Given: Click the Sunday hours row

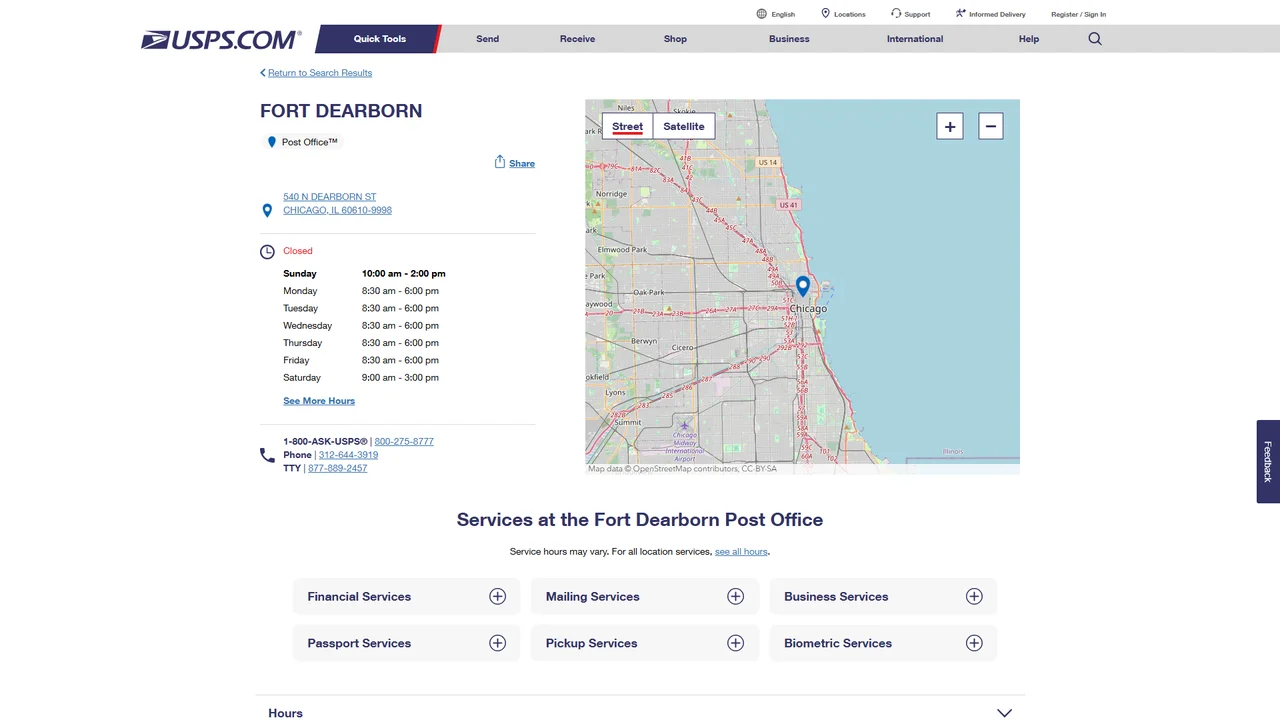Looking at the screenshot, I should pos(364,273).
